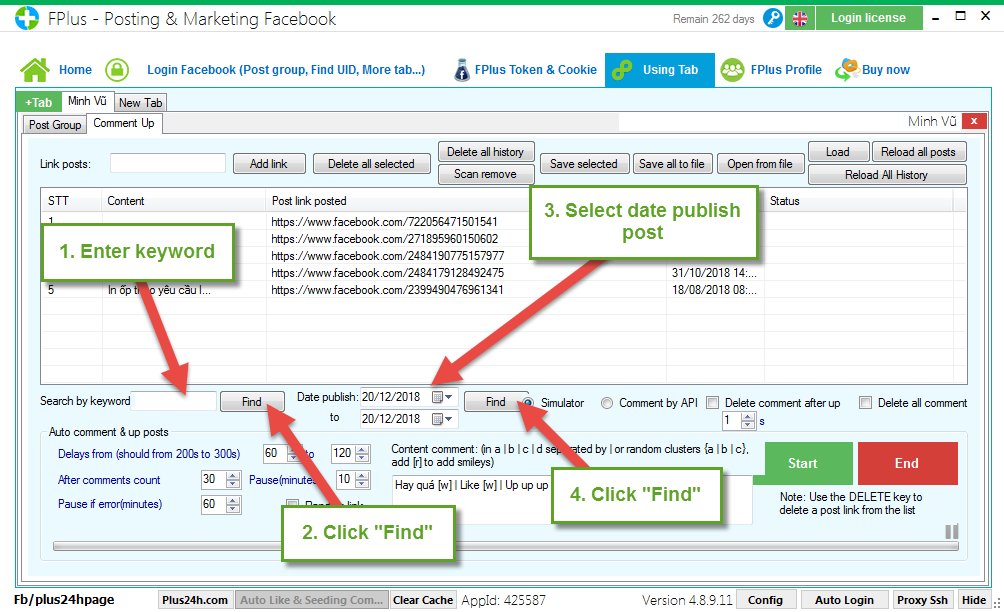Click Reload All History
Viewport: 1004px width, 612px height.
(887, 175)
